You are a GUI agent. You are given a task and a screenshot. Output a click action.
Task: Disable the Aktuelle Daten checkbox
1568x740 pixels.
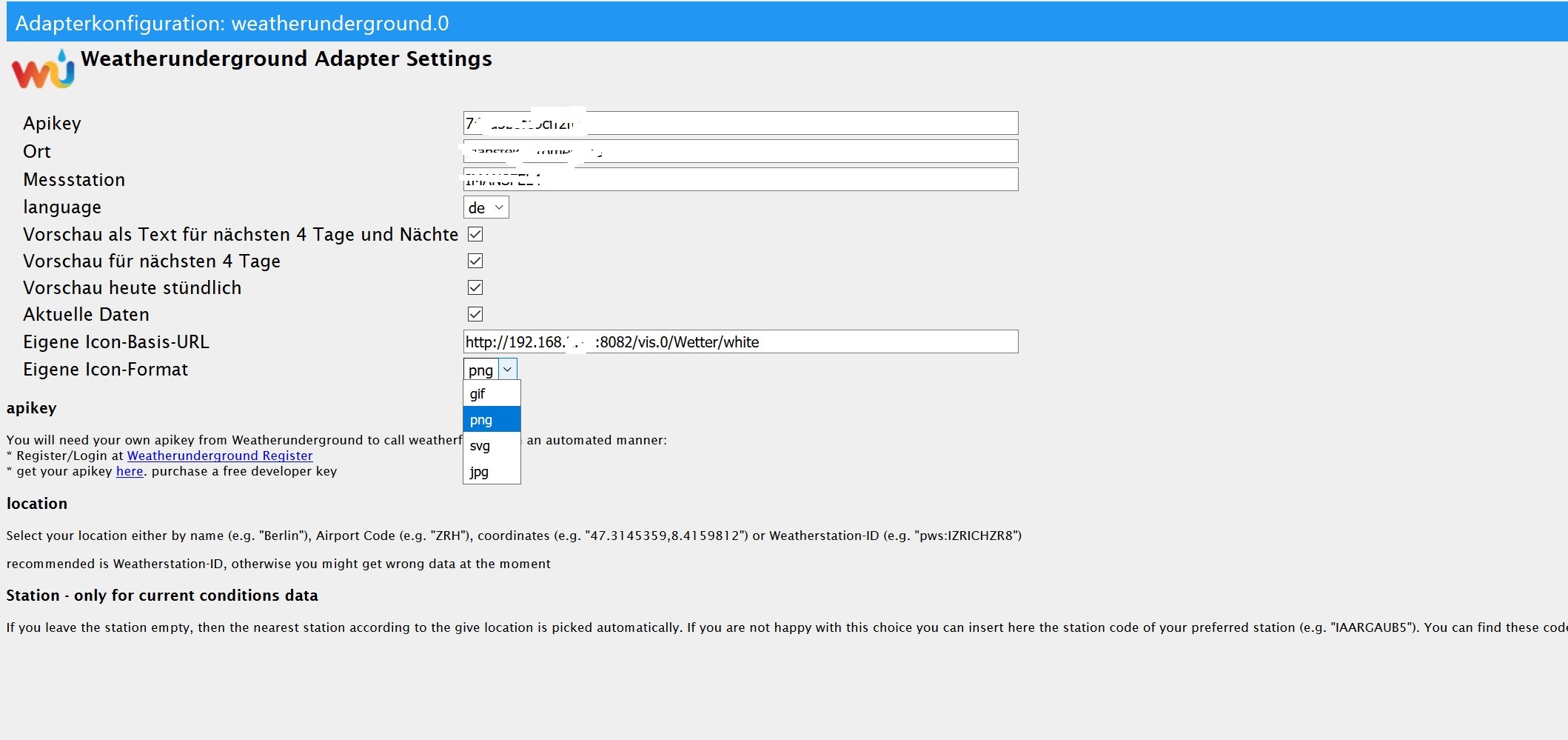tap(475, 314)
